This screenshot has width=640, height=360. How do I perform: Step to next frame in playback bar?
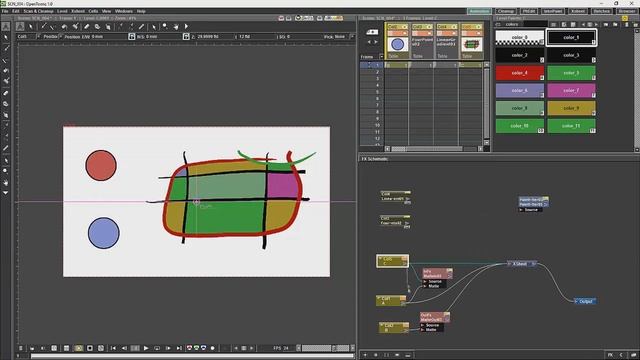pyautogui.click(x=168, y=348)
